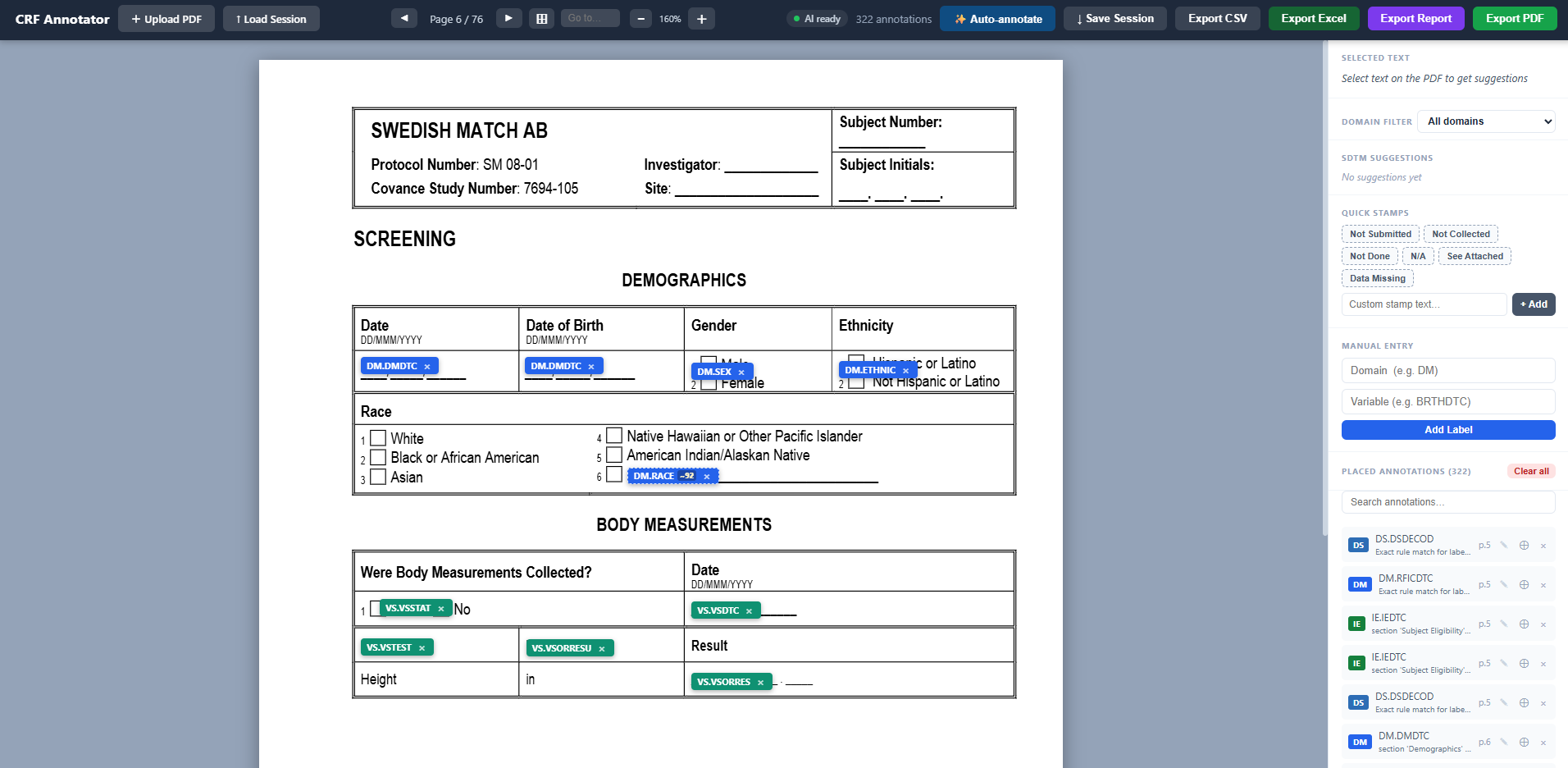
Task: Remove the DM.DMDTC label under Date of Birth
Action: pos(590,366)
